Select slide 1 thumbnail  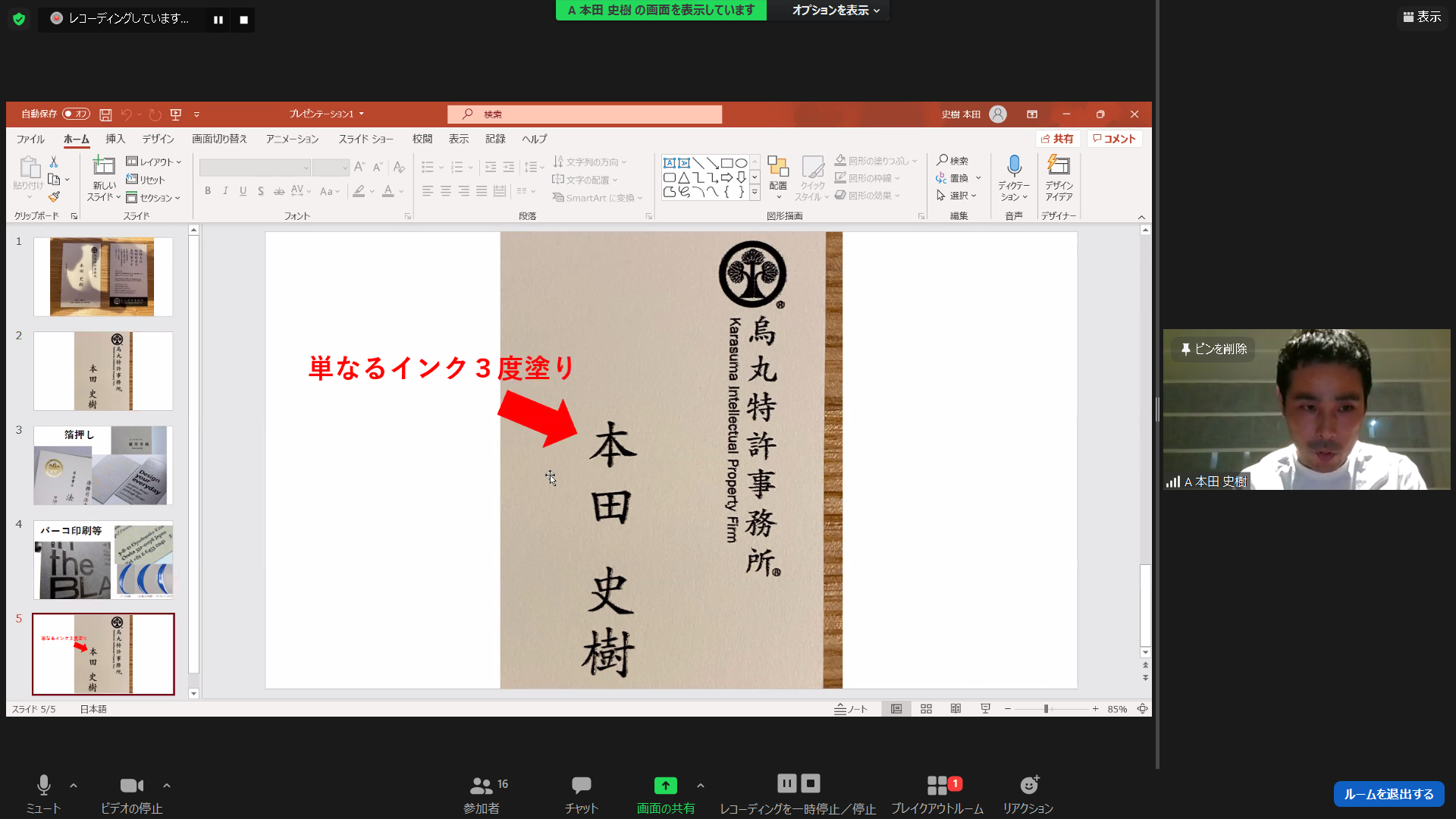(x=103, y=277)
